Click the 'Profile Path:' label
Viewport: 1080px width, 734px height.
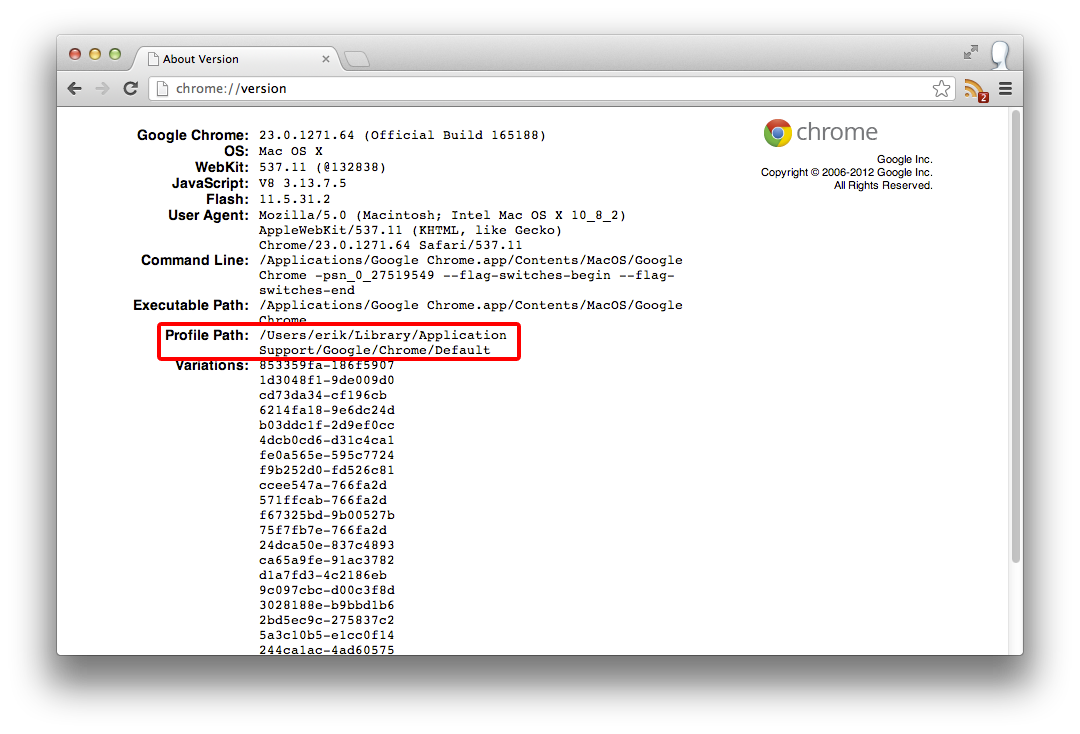pyautogui.click(x=207, y=335)
